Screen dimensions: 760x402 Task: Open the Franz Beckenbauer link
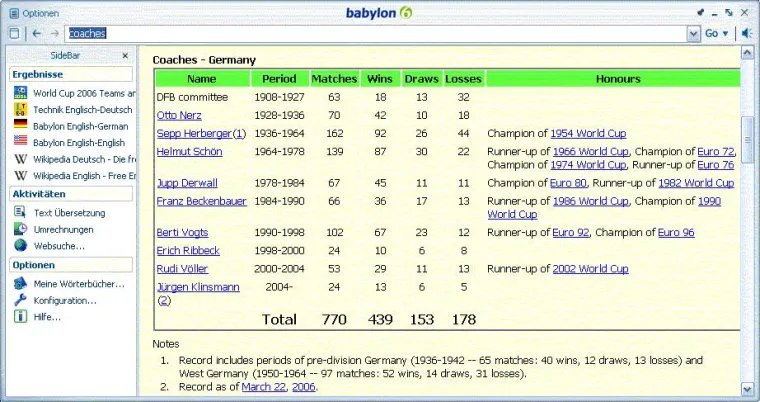click(x=202, y=201)
